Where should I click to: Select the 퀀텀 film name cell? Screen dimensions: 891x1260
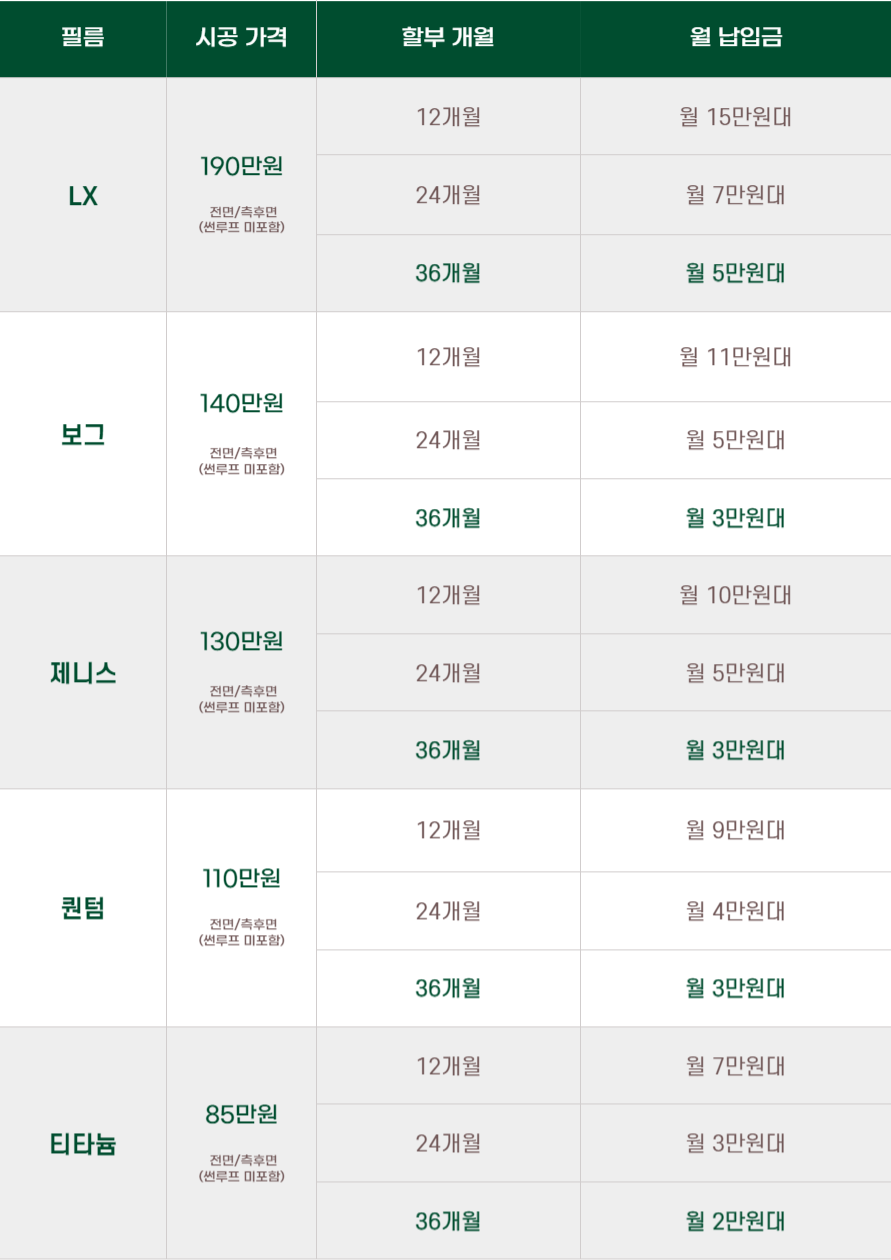83,908
